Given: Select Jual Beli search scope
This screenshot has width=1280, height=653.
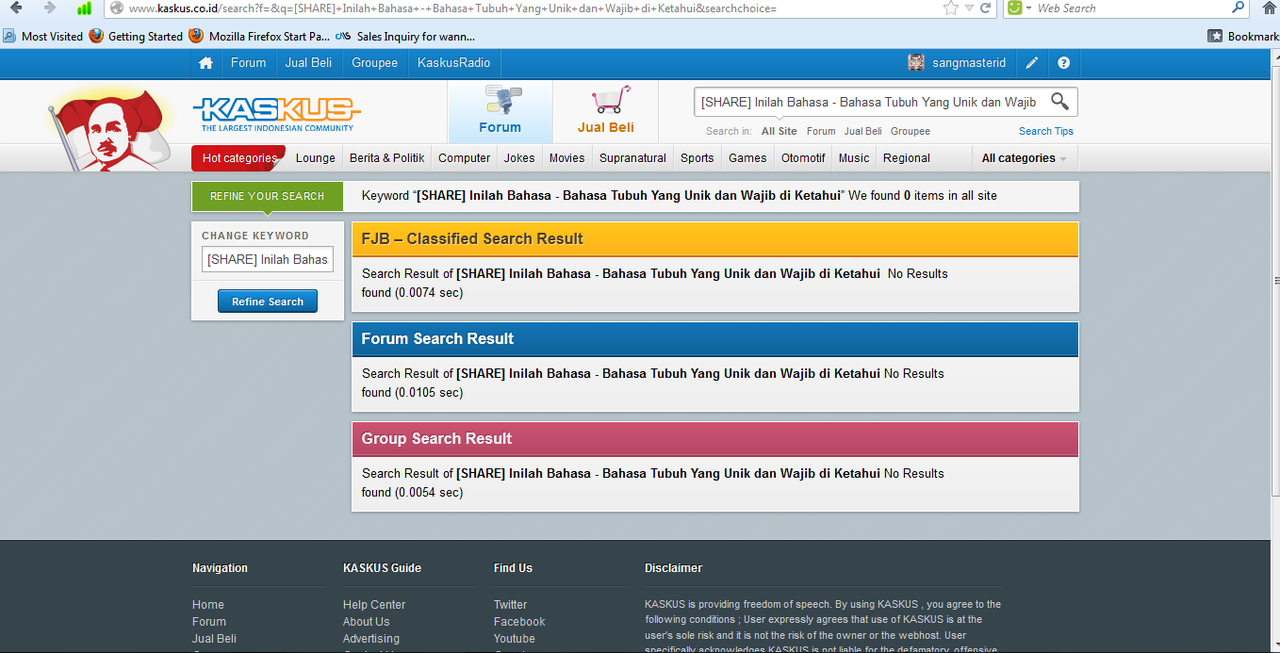Looking at the screenshot, I should (x=863, y=131).
